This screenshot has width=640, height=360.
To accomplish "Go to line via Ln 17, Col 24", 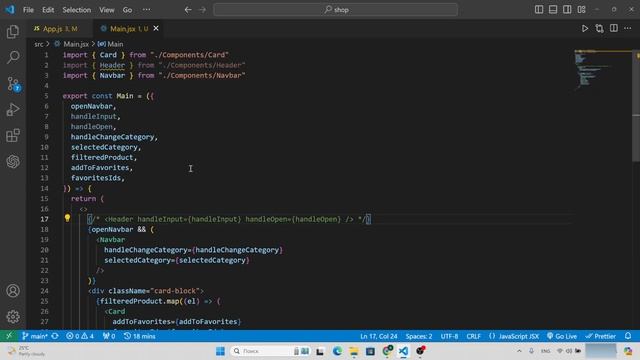I will pos(378,336).
